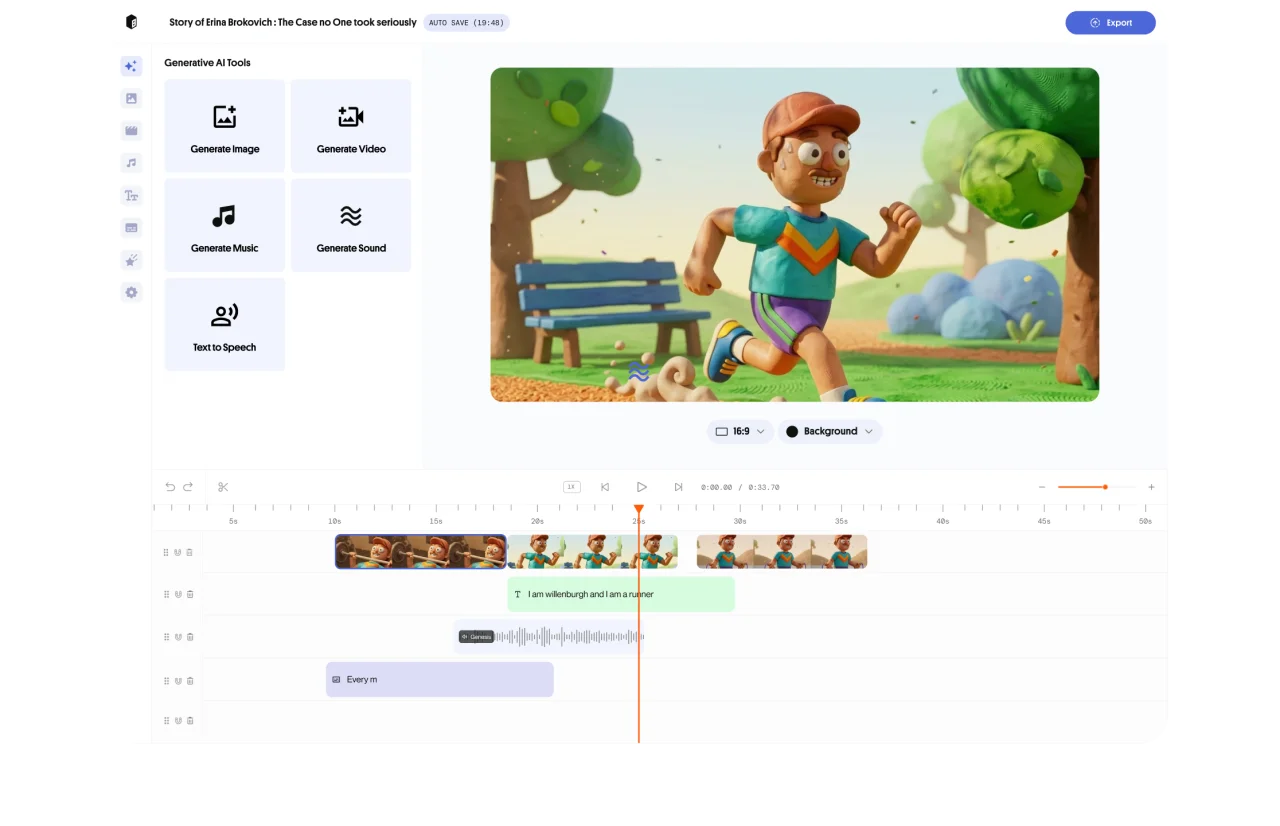Click the Genesis audio clip label
This screenshot has width=1280, height=826.
click(477, 637)
